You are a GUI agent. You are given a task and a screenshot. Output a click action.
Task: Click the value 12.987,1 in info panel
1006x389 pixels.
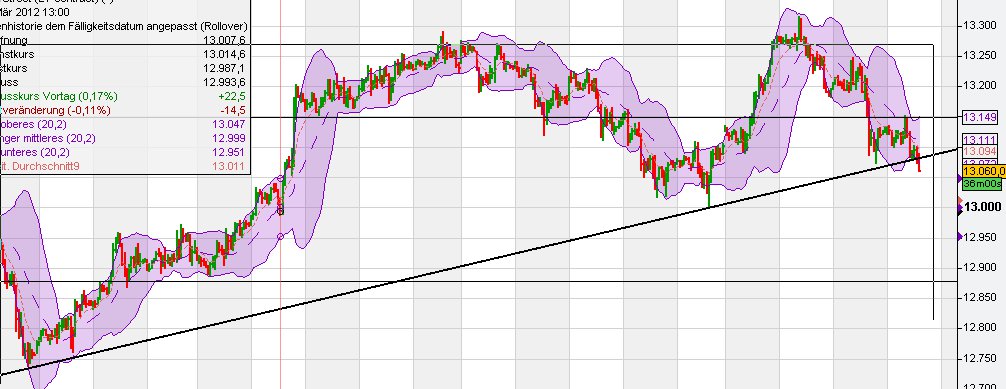224,68
